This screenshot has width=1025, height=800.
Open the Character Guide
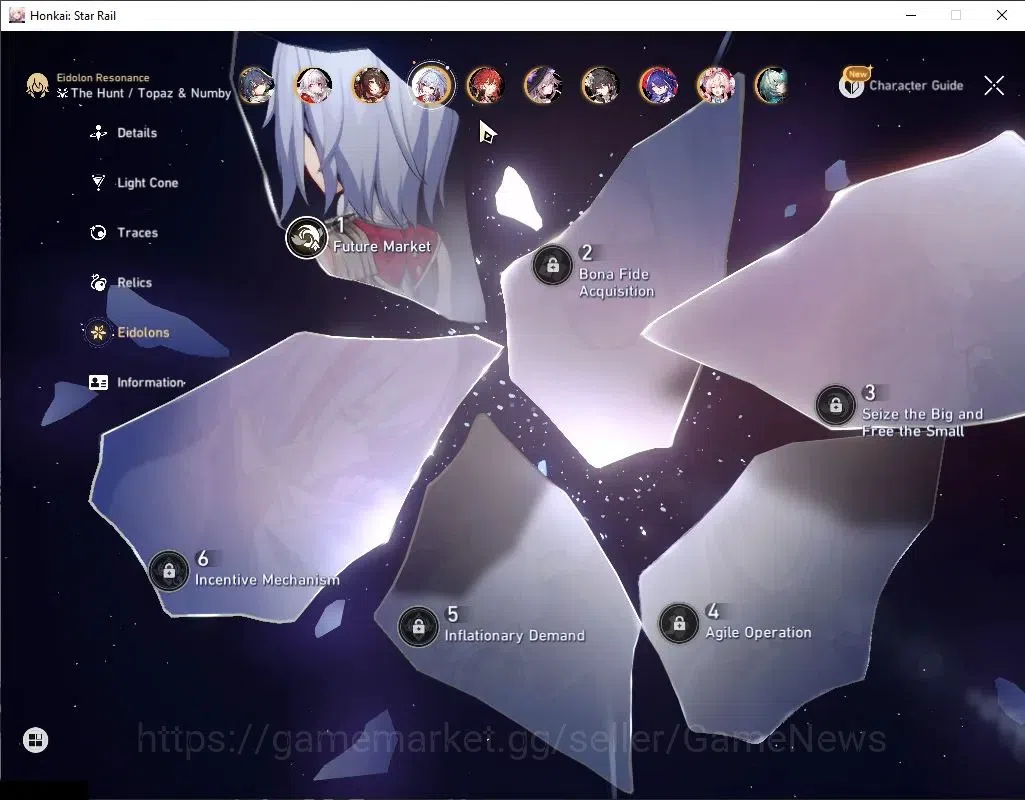901,84
